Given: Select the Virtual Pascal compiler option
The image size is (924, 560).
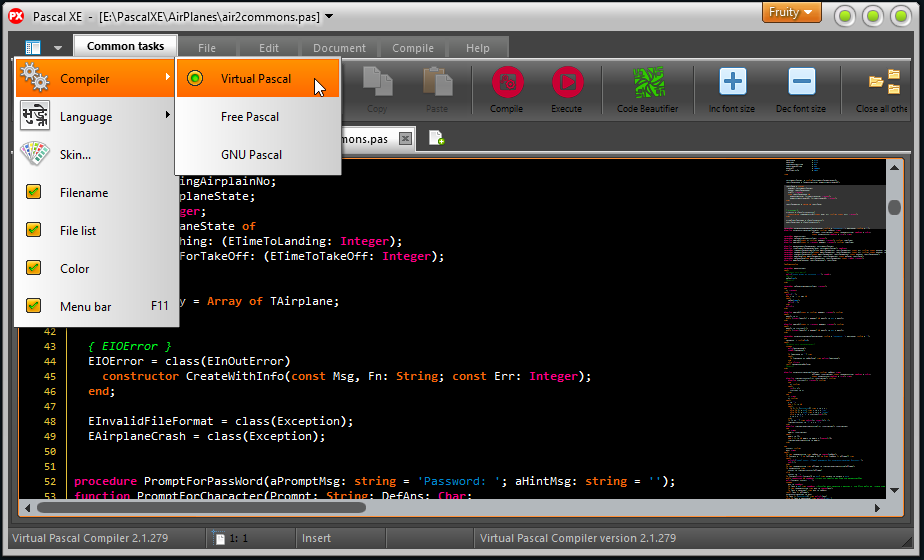Looking at the screenshot, I should point(256,79).
